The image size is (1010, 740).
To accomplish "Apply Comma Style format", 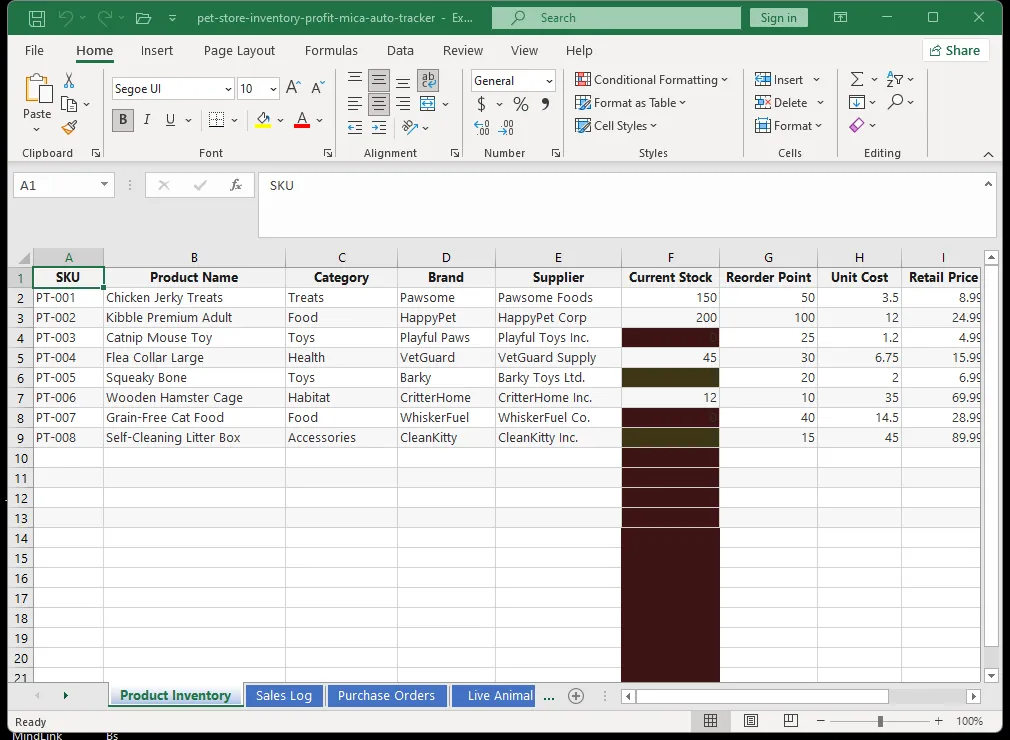I will [546, 104].
